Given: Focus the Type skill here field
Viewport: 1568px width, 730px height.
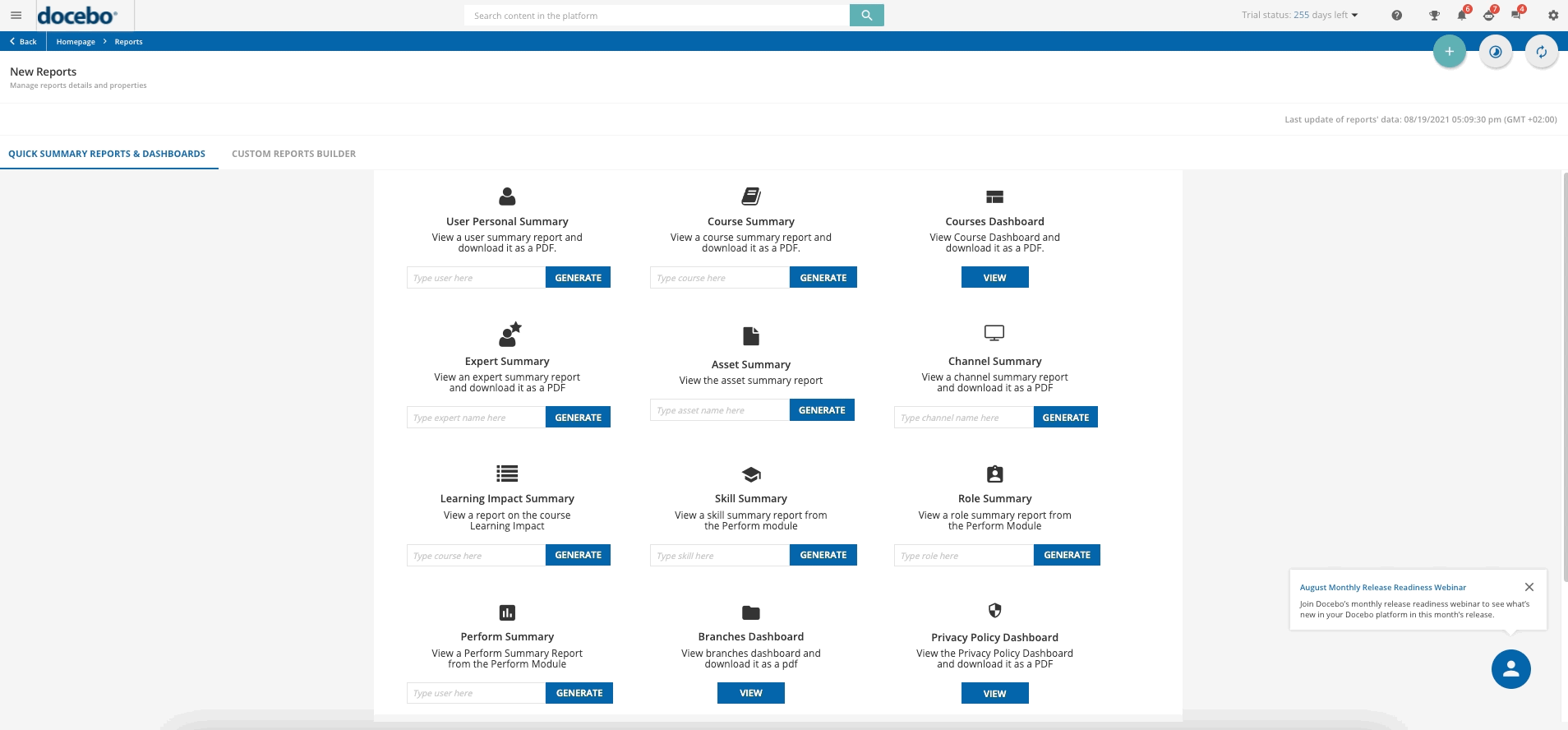Looking at the screenshot, I should pos(720,555).
